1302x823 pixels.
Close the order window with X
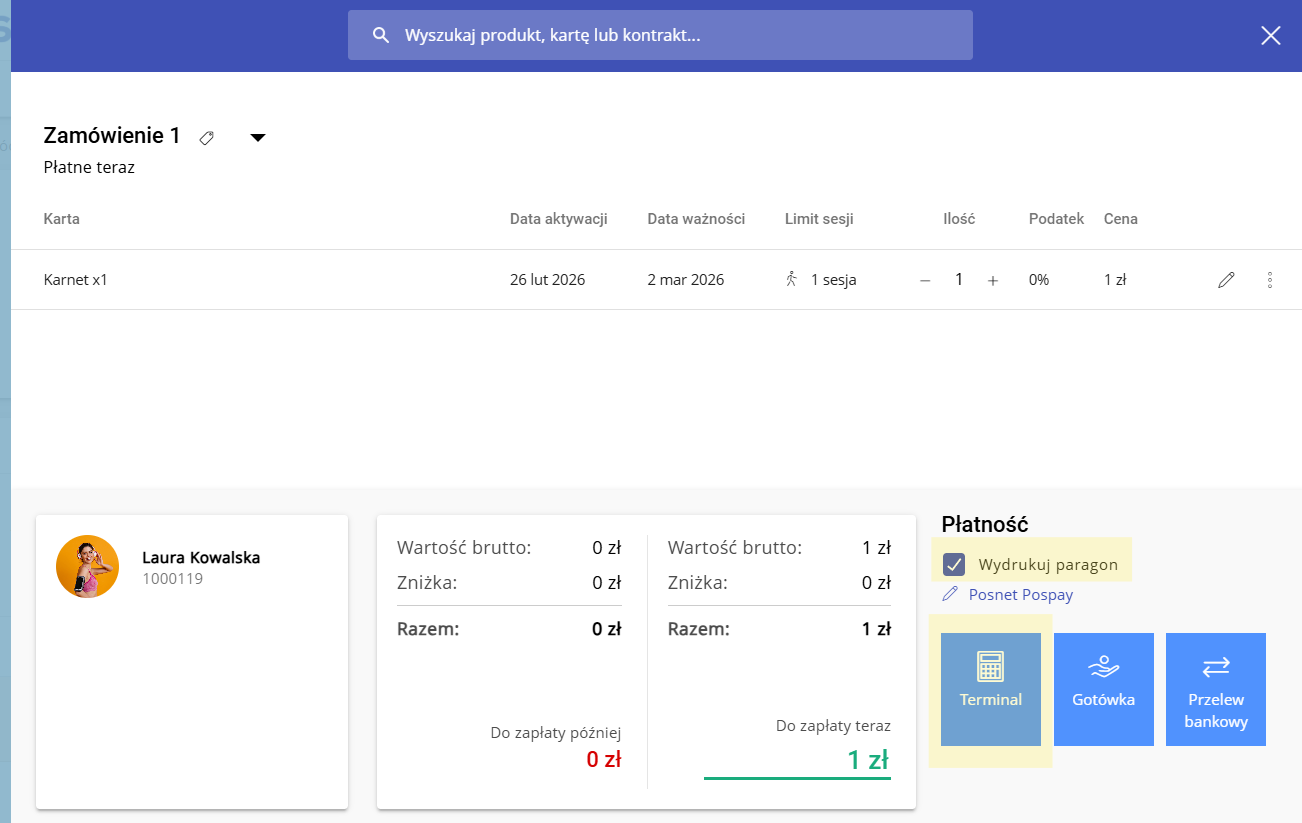(1270, 36)
